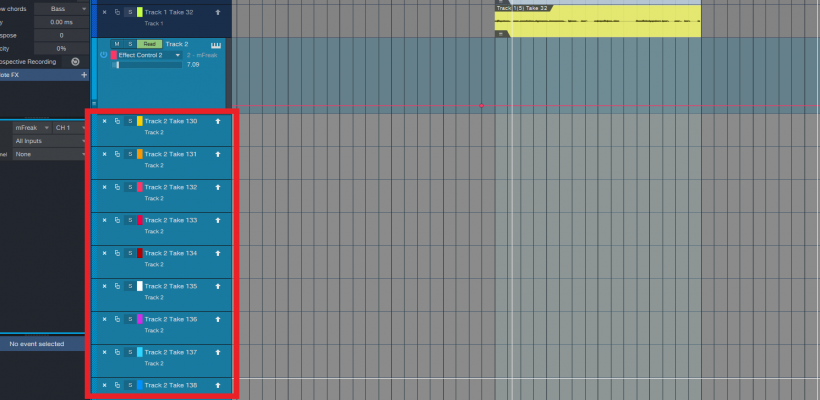This screenshot has height=400, width=820.
Task: Remove the Track 1 Take 32 layer
Action: pos(104,12)
